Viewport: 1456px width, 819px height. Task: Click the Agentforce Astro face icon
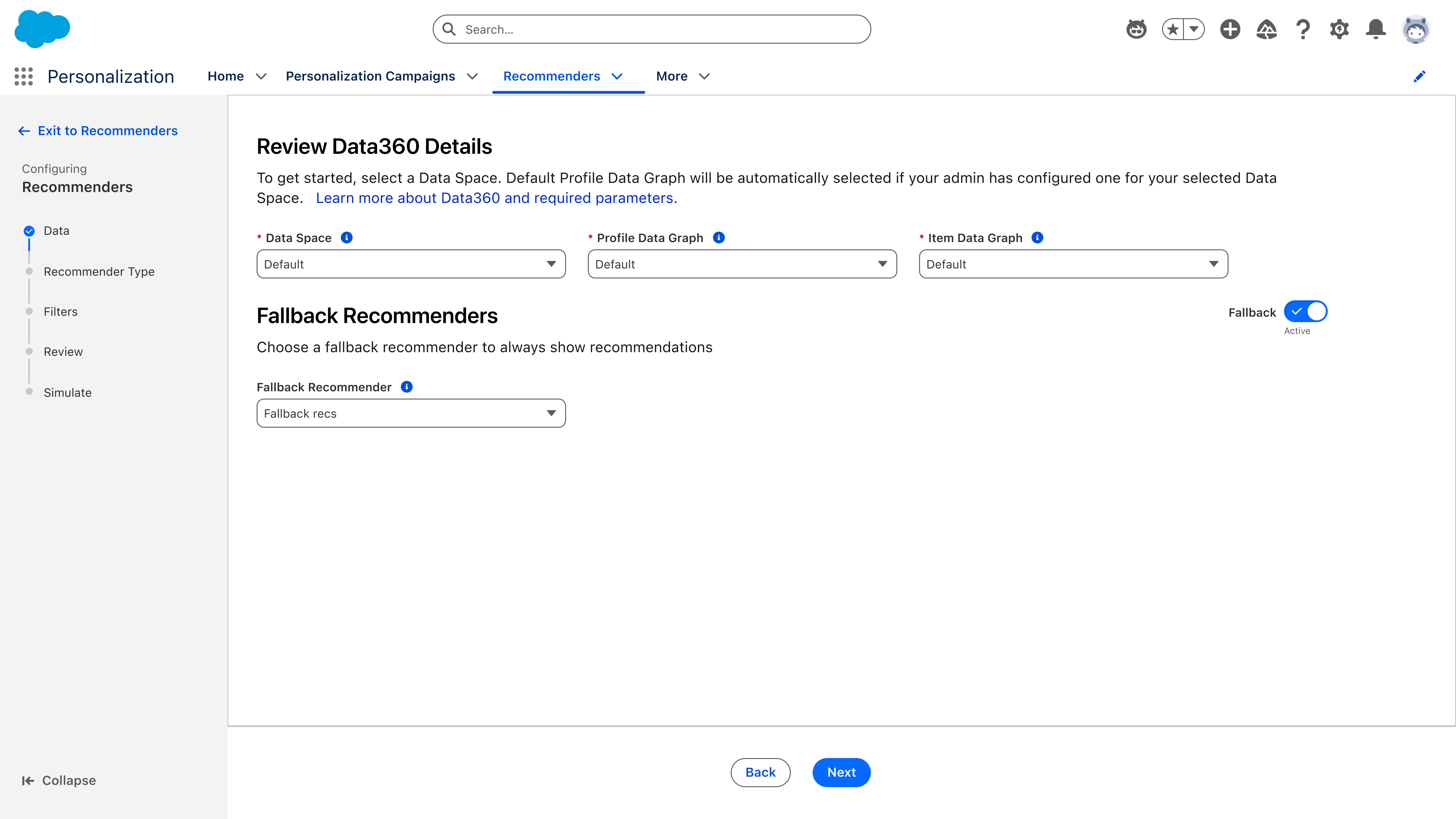[x=1136, y=29]
